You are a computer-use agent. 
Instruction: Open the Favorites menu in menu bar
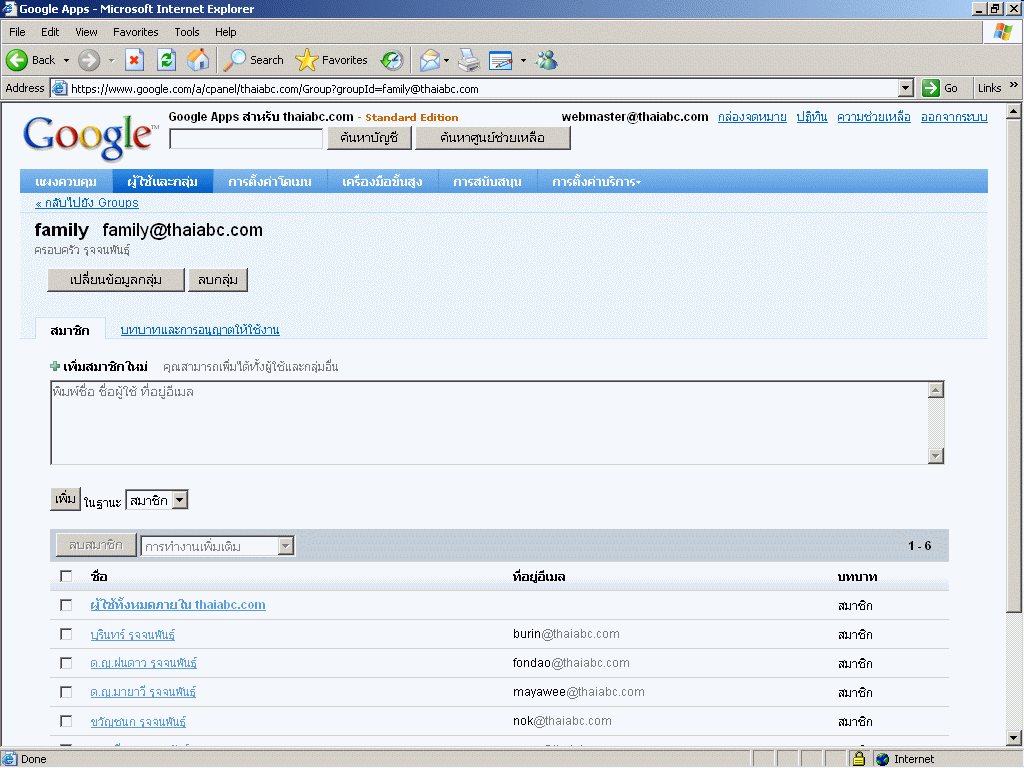click(135, 32)
